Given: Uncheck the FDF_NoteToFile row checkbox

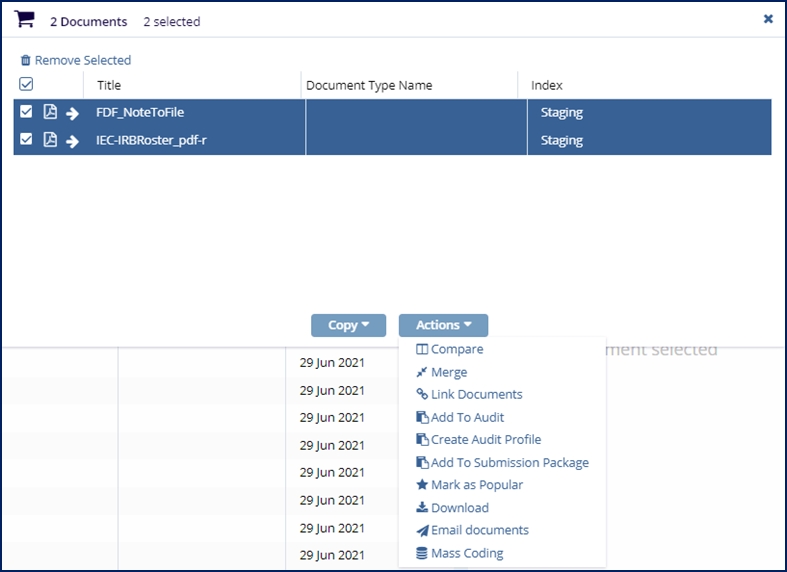Looking at the screenshot, I should coord(27,113).
